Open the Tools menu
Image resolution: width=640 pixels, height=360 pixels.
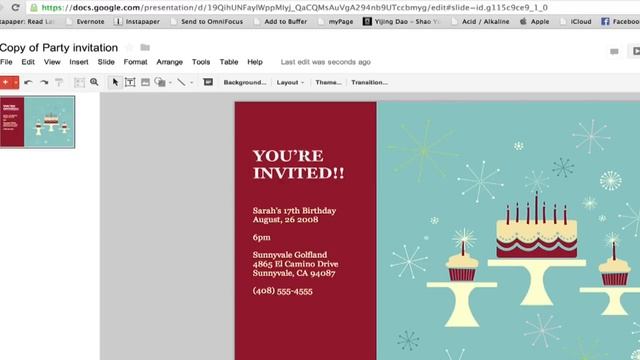(201, 62)
